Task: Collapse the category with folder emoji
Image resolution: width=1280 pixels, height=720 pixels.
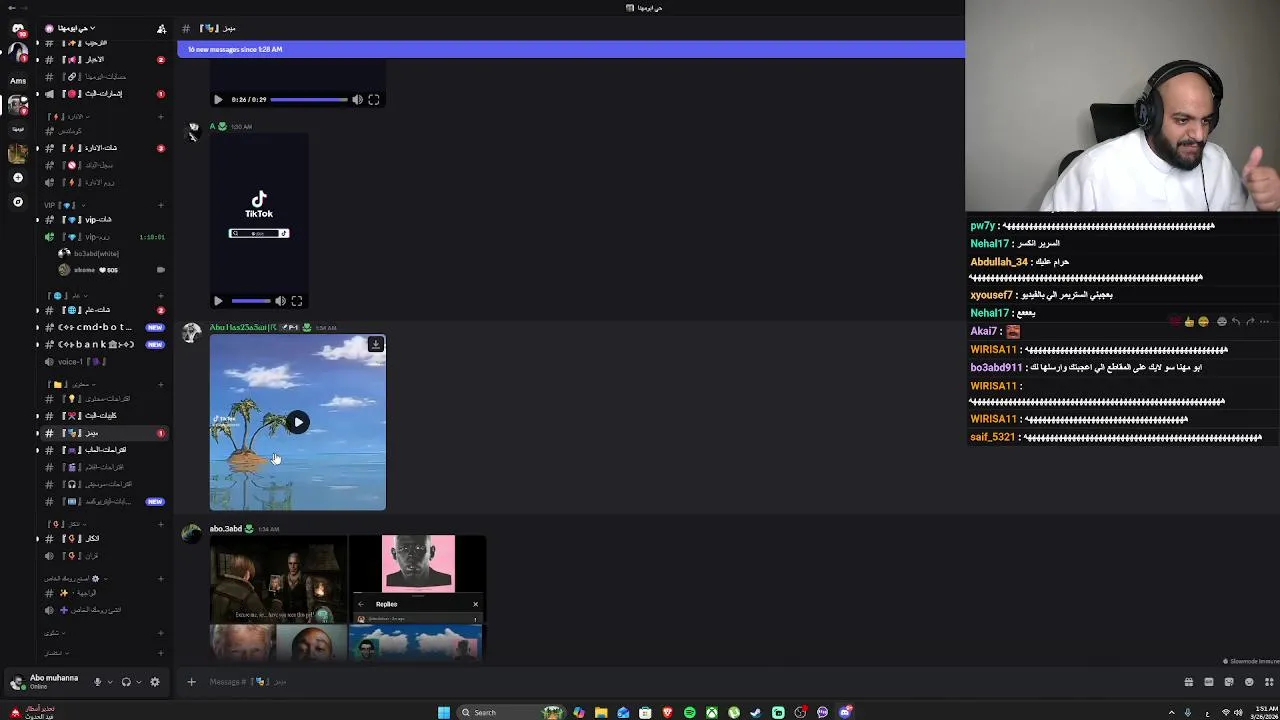Action: point(70,384)
